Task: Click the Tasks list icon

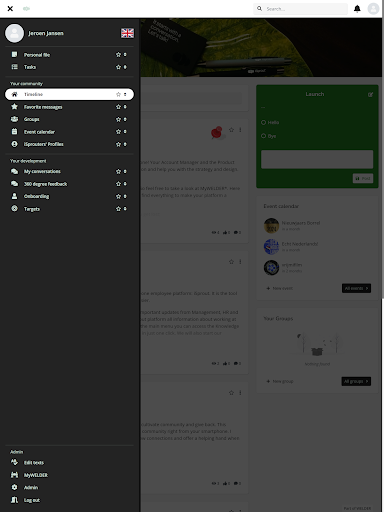Action: 14,67
